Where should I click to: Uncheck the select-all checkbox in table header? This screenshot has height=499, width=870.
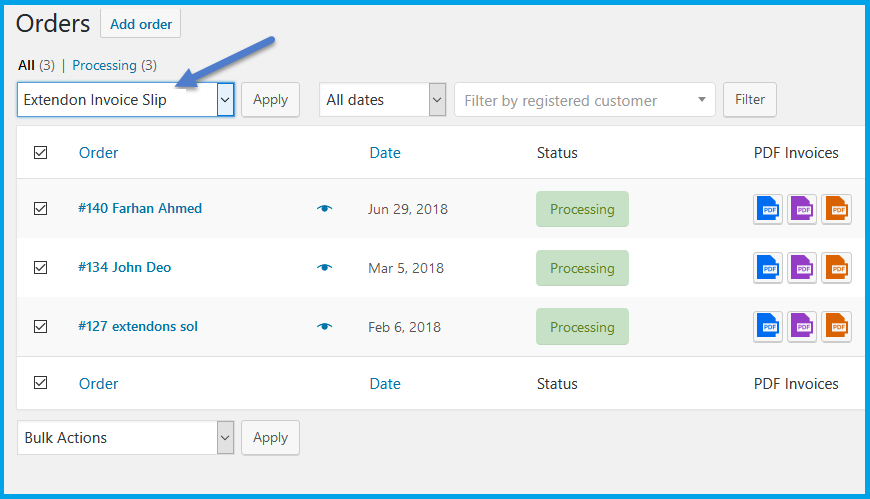(41, 153)
